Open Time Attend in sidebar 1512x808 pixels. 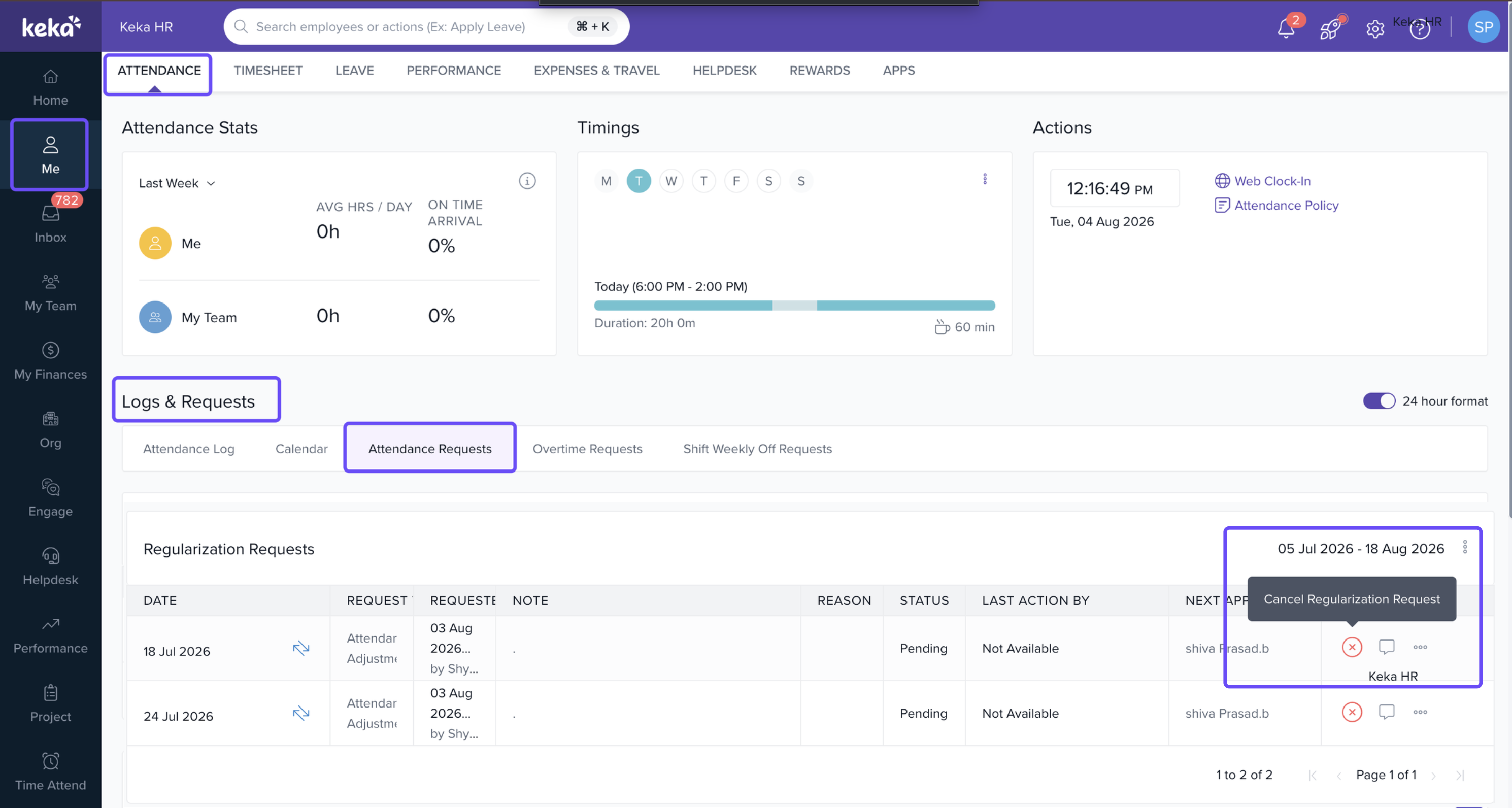pos(50,771)
